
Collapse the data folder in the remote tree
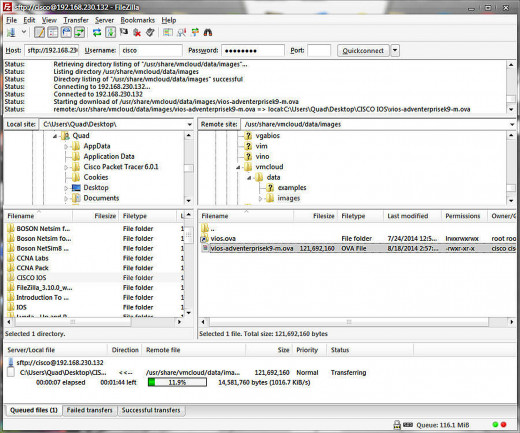click(249, 178)
